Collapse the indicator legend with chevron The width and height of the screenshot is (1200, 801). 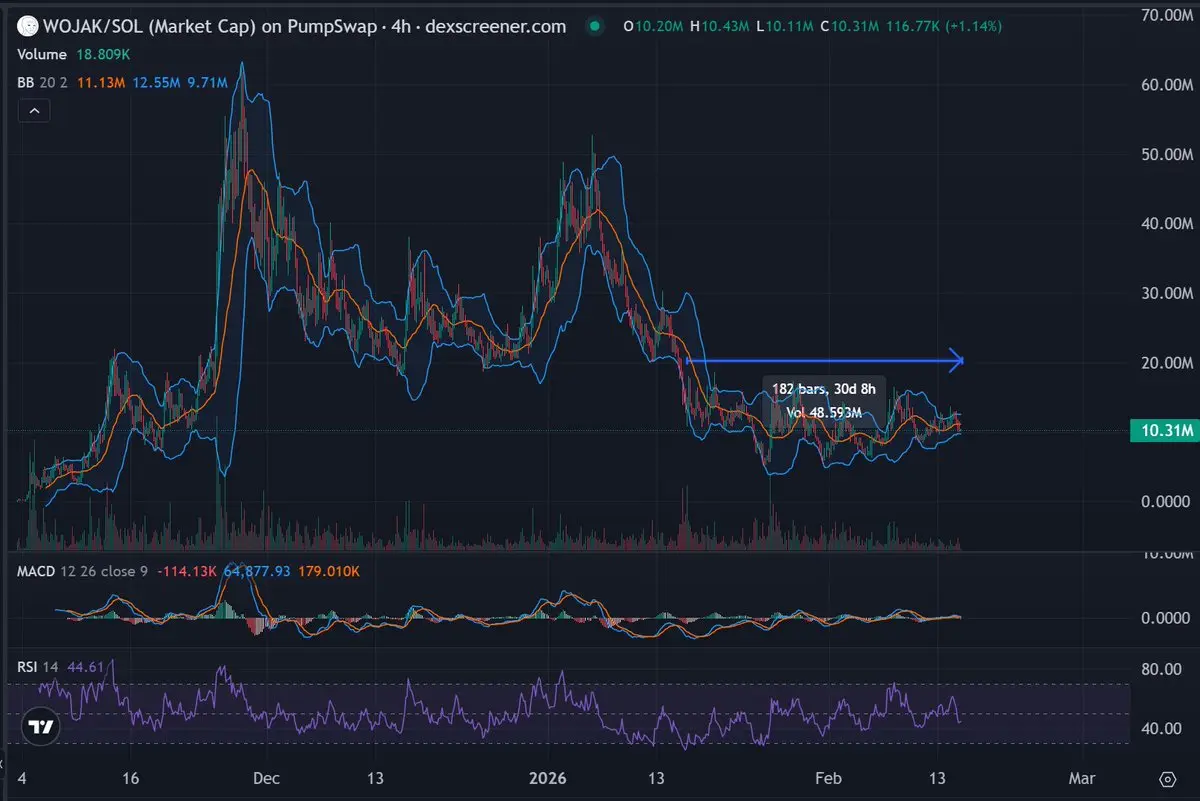click(34, 111)
